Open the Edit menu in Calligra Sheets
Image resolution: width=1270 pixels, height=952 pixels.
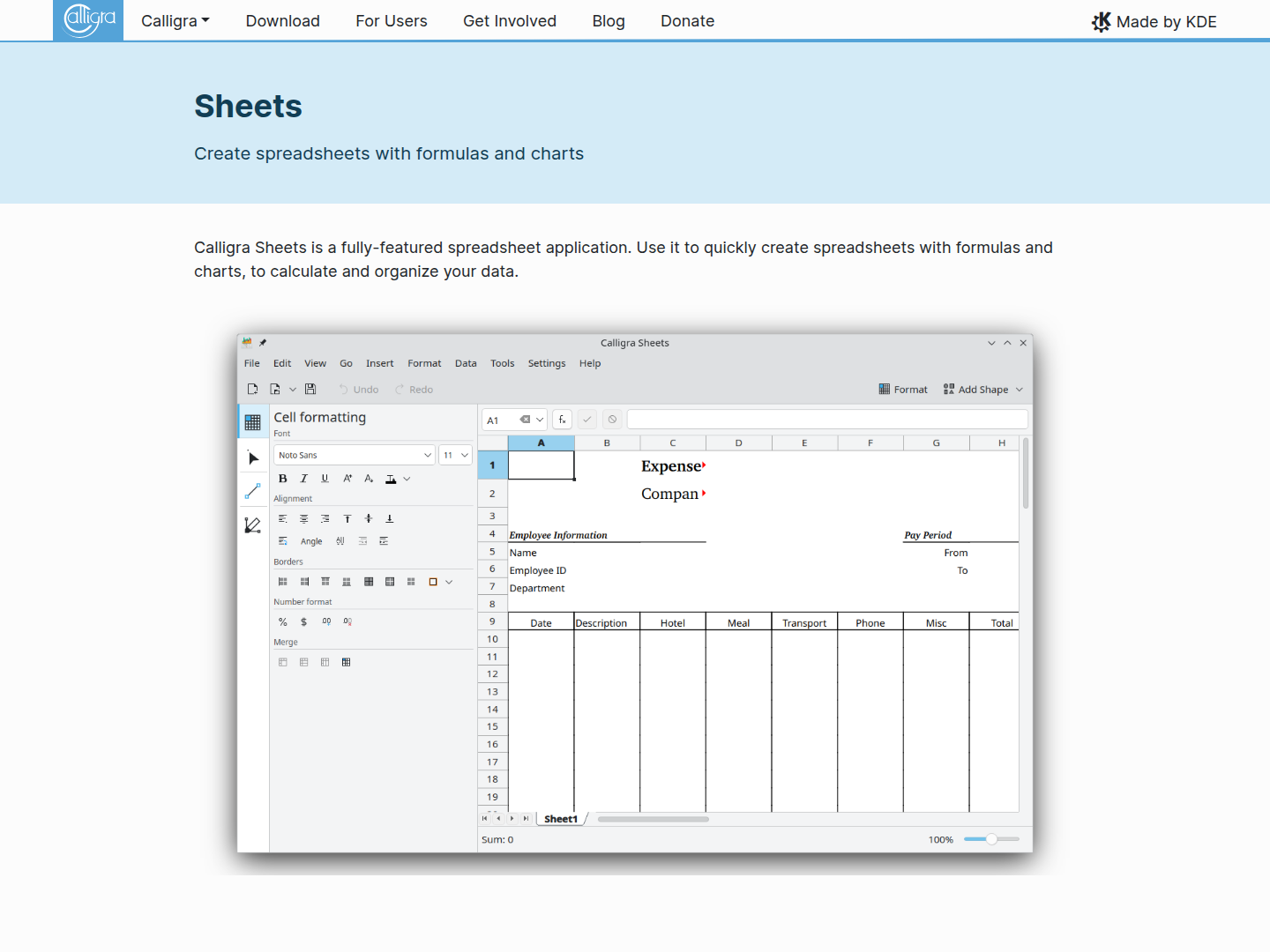[x=282, y=363]
